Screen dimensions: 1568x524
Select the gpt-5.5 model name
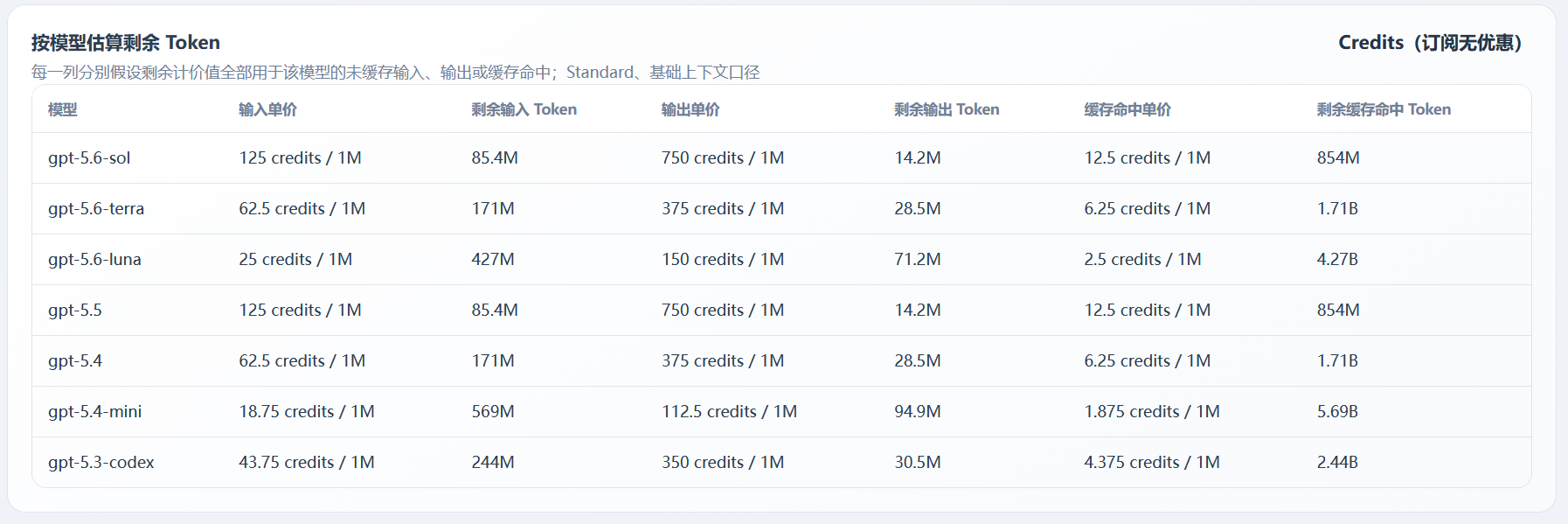(x=75, y=311)
